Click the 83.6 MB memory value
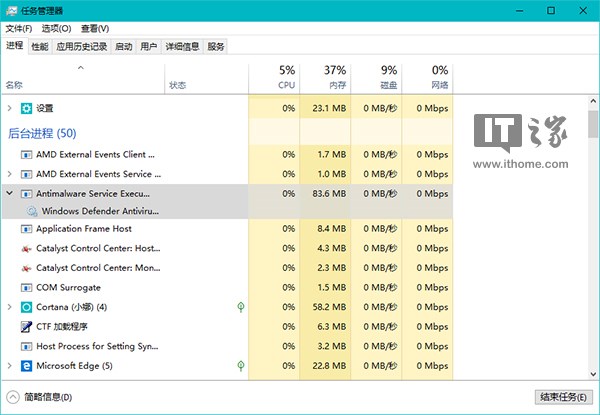Viewport: 600px width, 415px height. point(329,194)
